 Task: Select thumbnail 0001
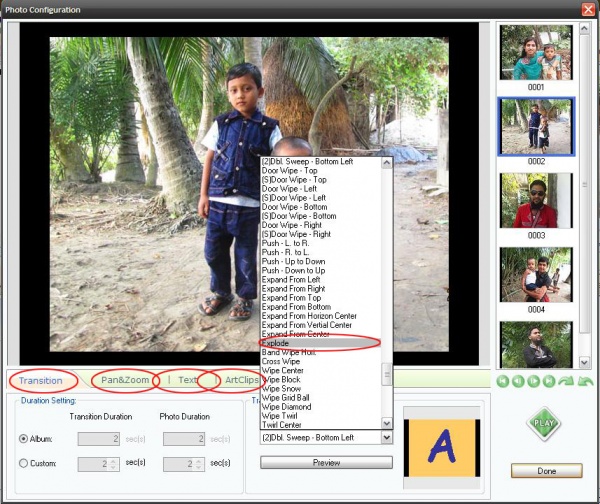(536, 52)
